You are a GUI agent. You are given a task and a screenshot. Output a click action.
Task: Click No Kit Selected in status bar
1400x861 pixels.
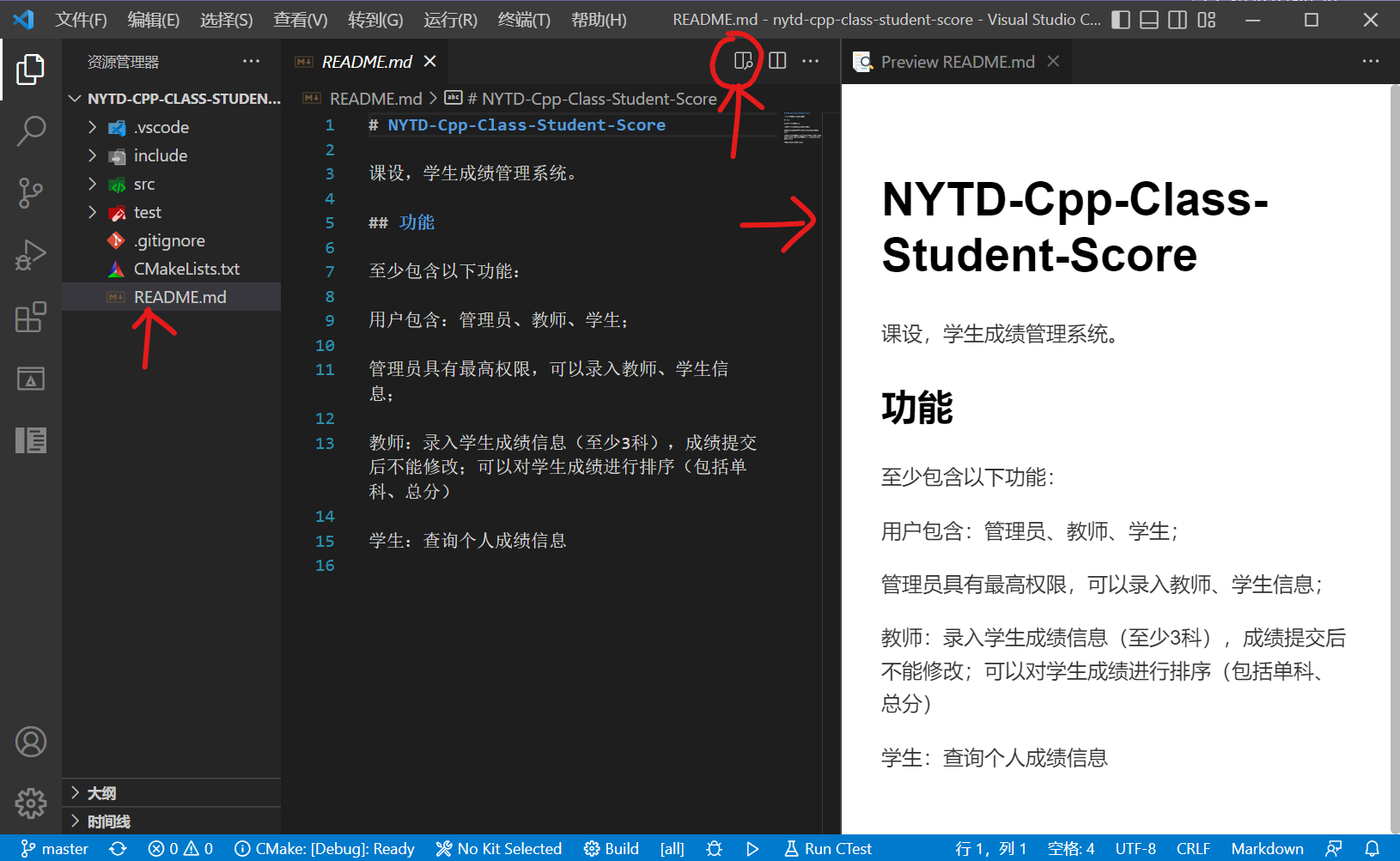coord(499,848)
